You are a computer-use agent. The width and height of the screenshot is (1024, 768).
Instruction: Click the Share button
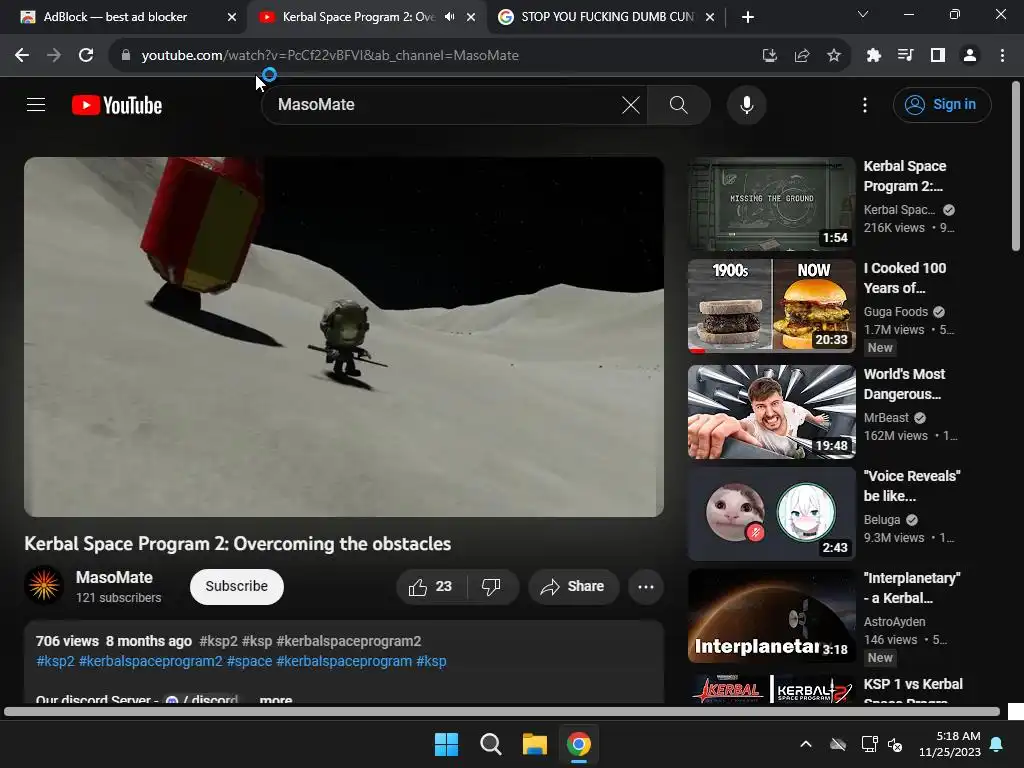[573, 586]
